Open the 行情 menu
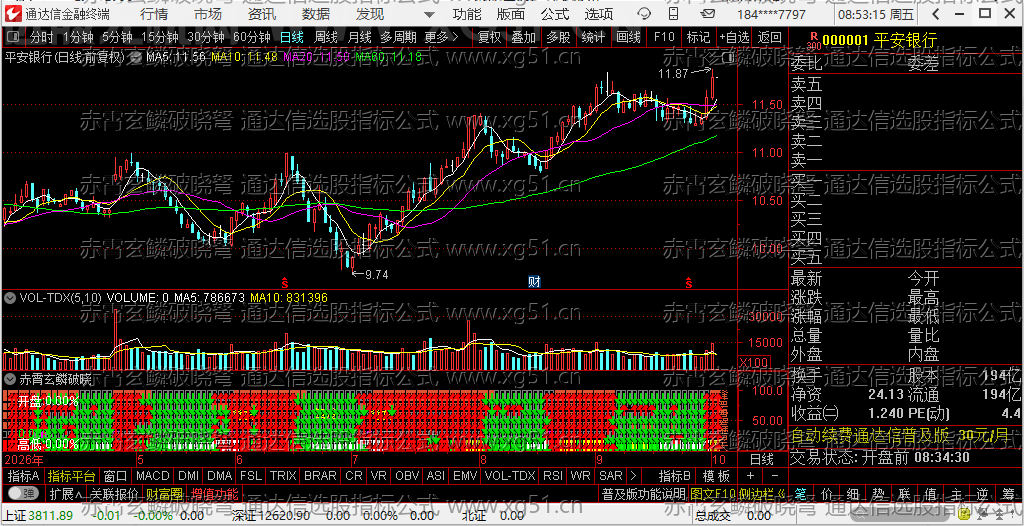 tap(154, 14)
